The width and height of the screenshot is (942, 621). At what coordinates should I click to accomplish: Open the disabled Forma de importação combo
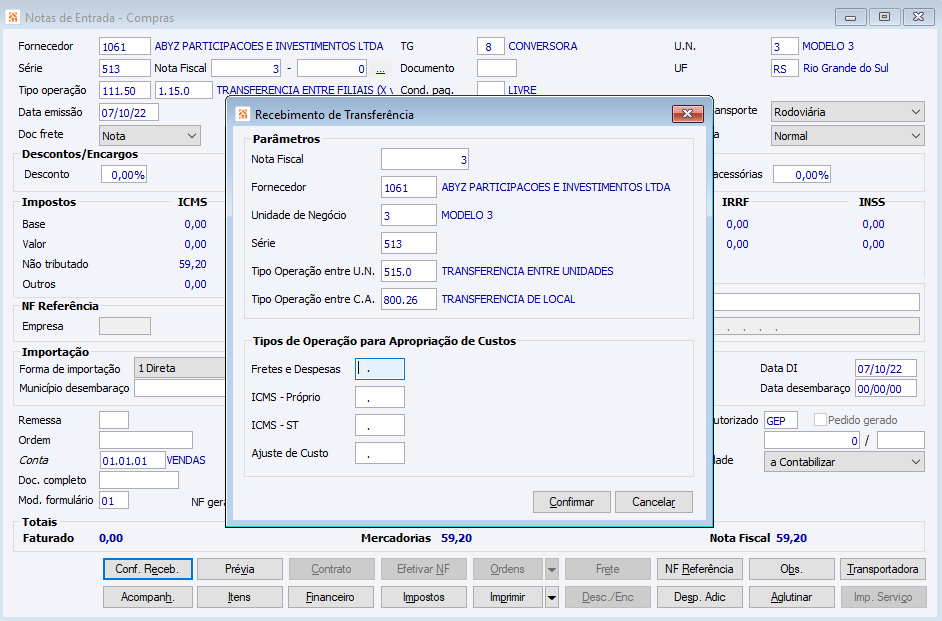coord(180,368)
